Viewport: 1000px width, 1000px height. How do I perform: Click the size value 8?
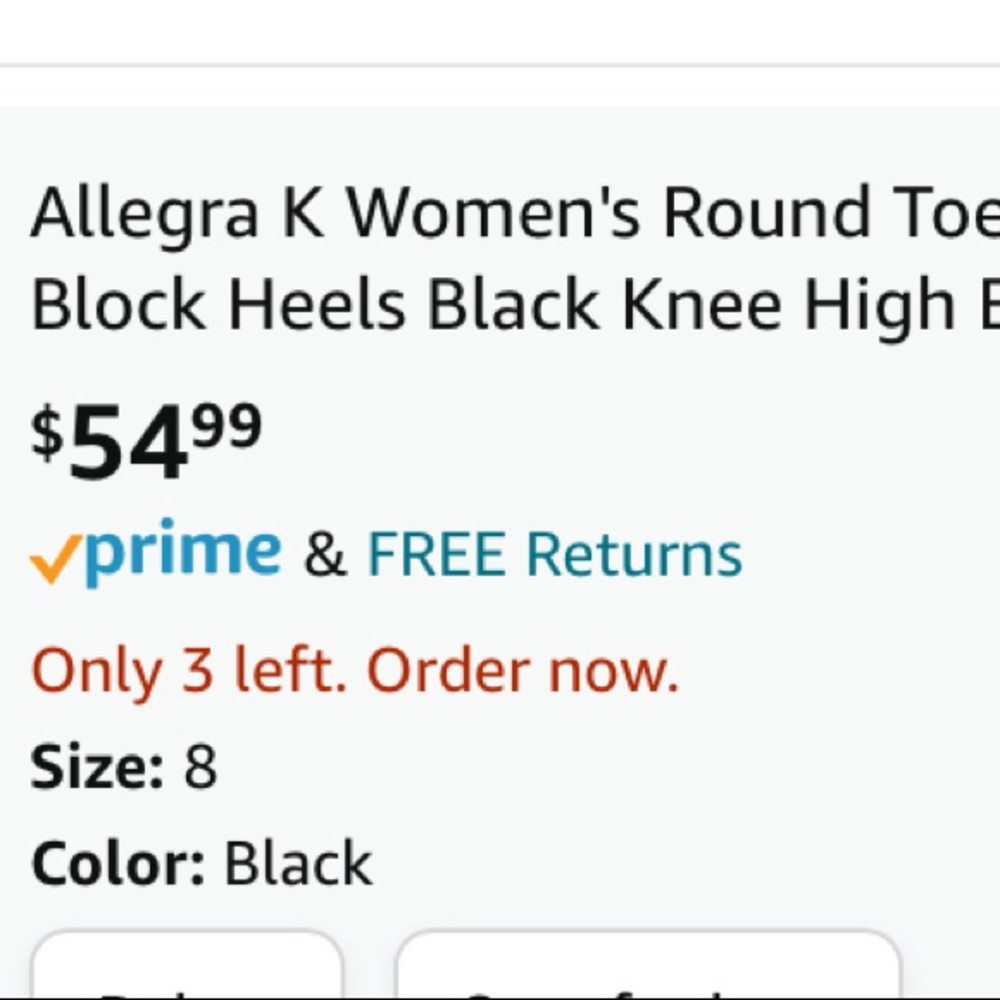(x=200, y=768)
